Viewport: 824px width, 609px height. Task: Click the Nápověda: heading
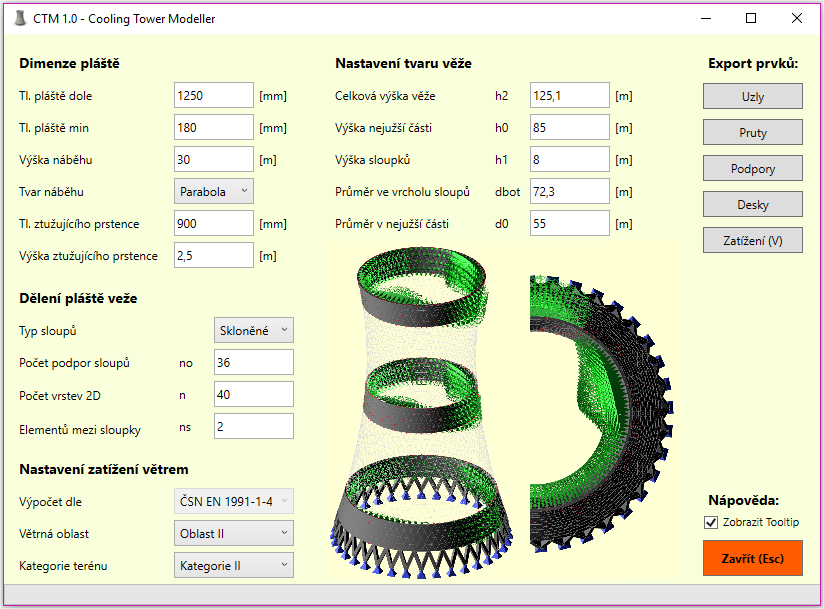[743, 500]
